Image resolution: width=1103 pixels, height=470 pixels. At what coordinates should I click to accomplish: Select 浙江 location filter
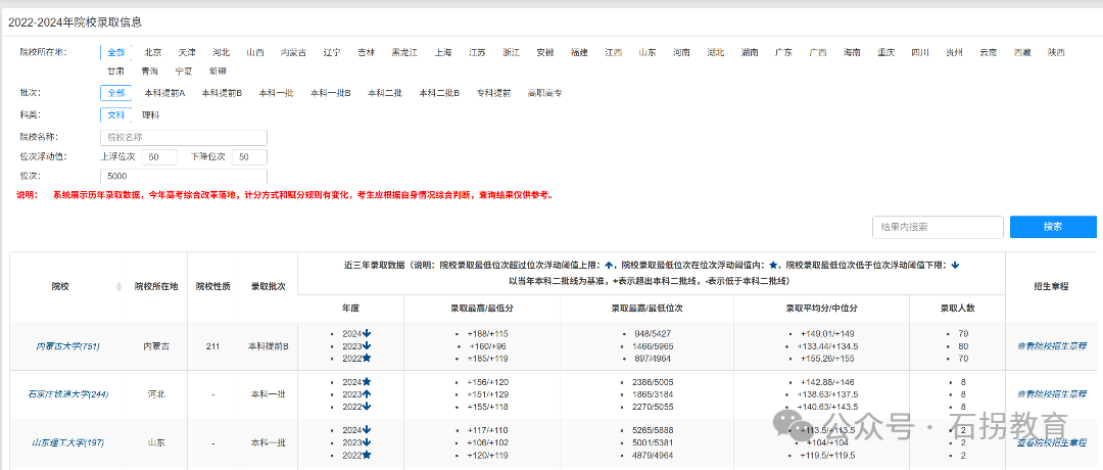[511, 53]
